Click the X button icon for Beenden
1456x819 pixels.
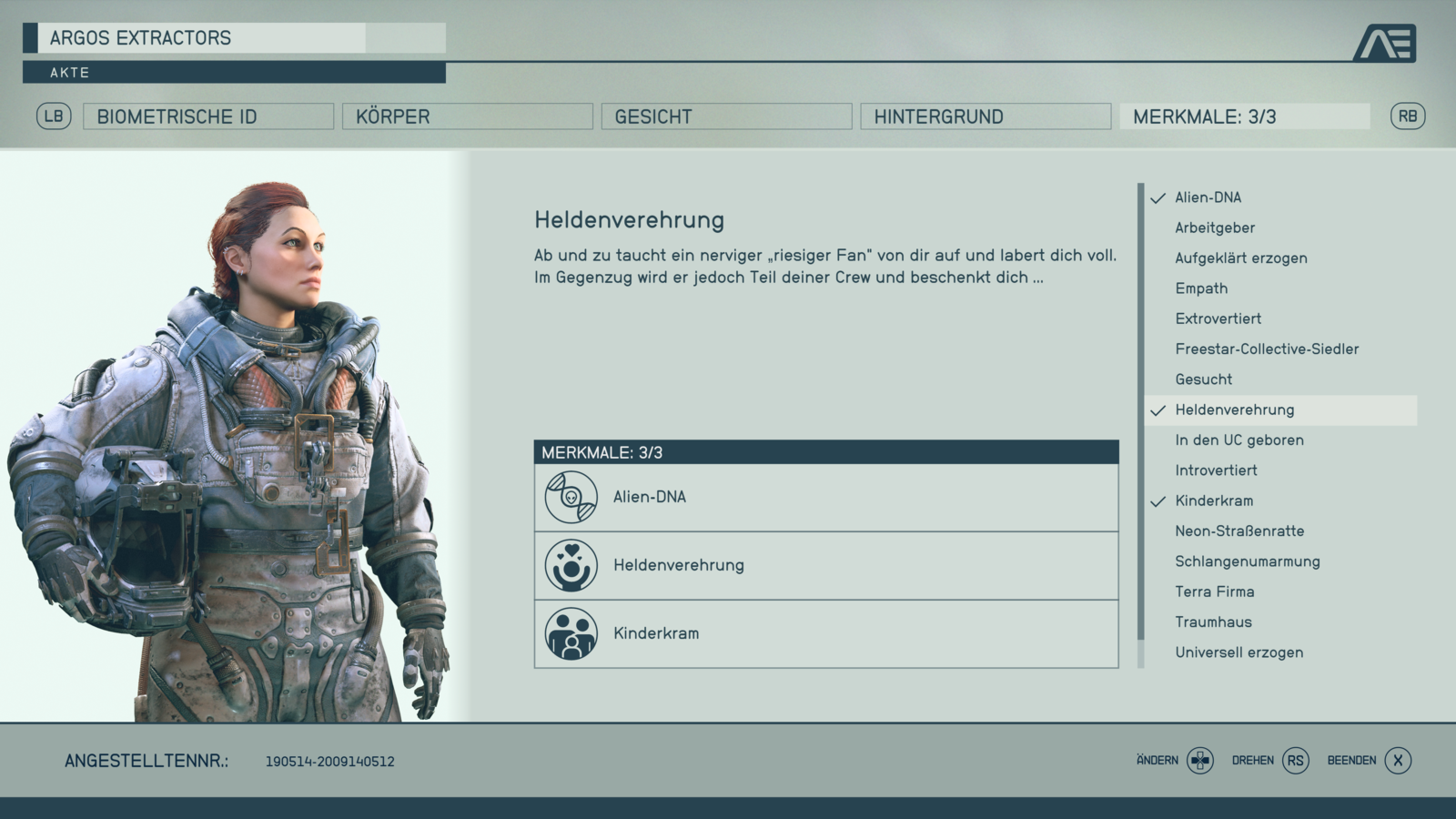coord(1399,761)
